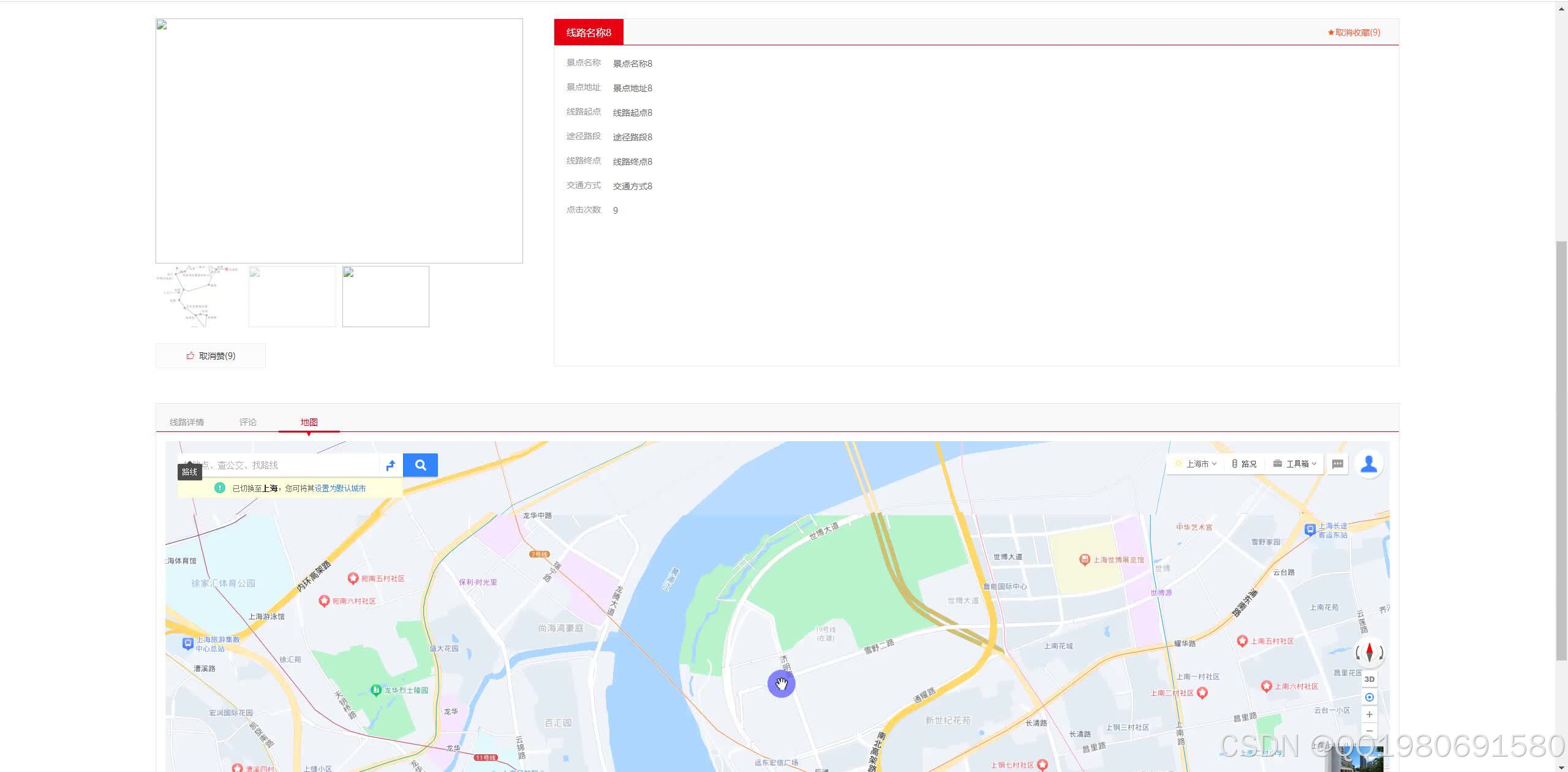Viewport: 1568px width, 772px height.
Task: Expand the 工具箱 toolbox dropdown
Action: coord(1295,464)
